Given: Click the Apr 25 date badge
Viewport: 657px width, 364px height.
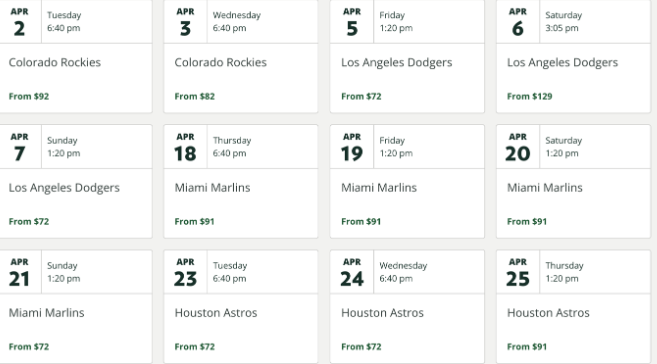Looking at the screenshot, I should 518,273.
